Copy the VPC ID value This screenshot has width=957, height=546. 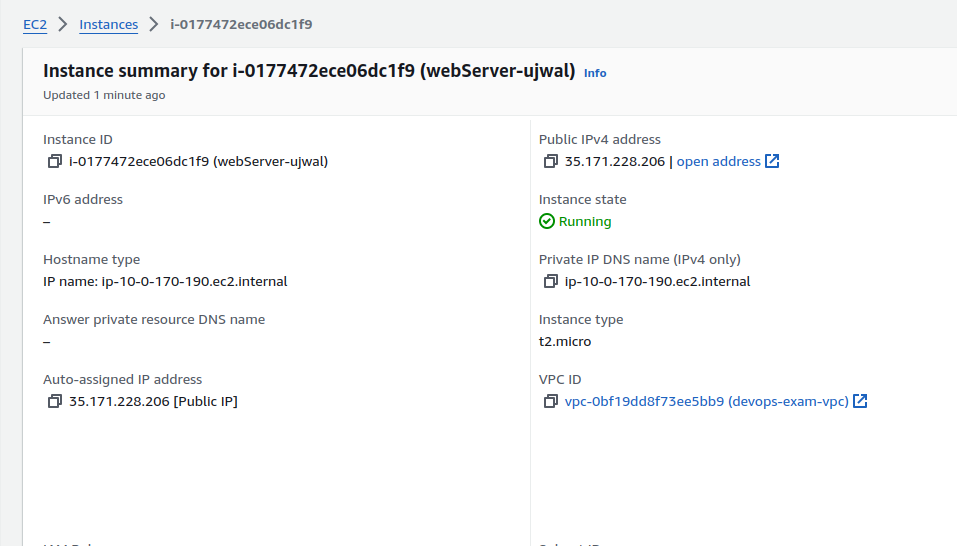[x=550, y=401]
